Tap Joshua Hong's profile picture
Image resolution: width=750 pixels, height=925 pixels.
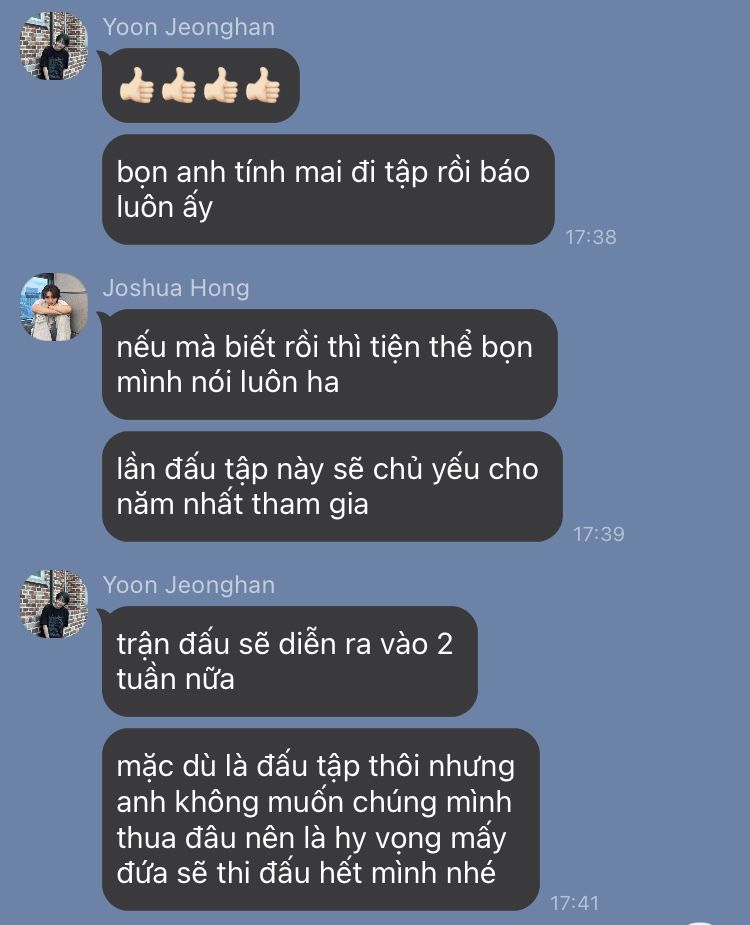[x=54, y=307]
